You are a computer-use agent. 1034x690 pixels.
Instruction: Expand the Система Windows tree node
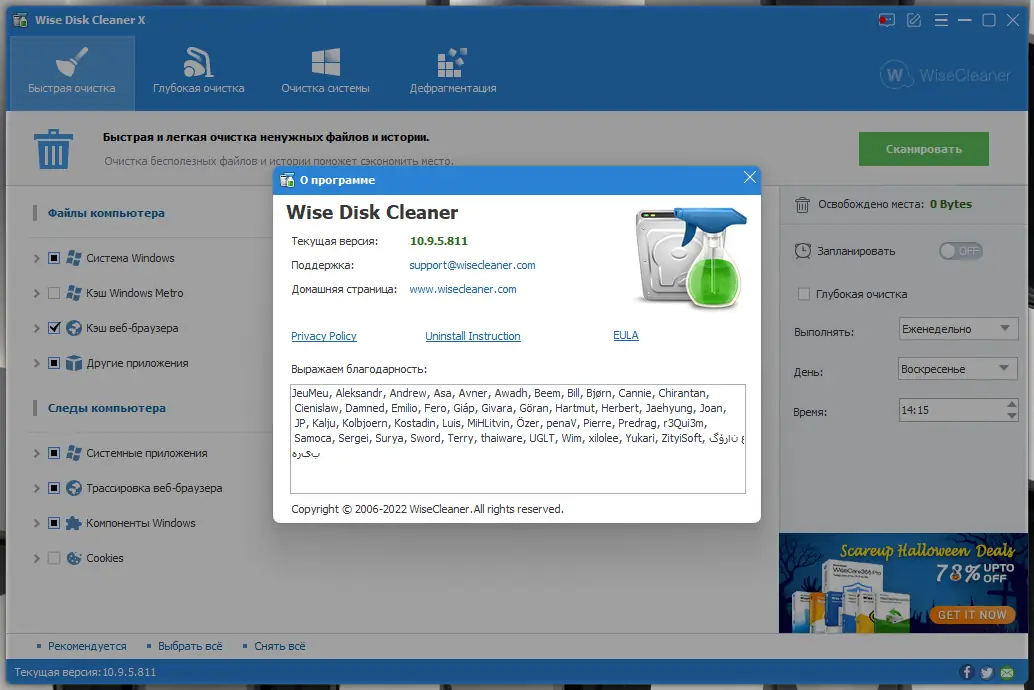pos(37,259)
